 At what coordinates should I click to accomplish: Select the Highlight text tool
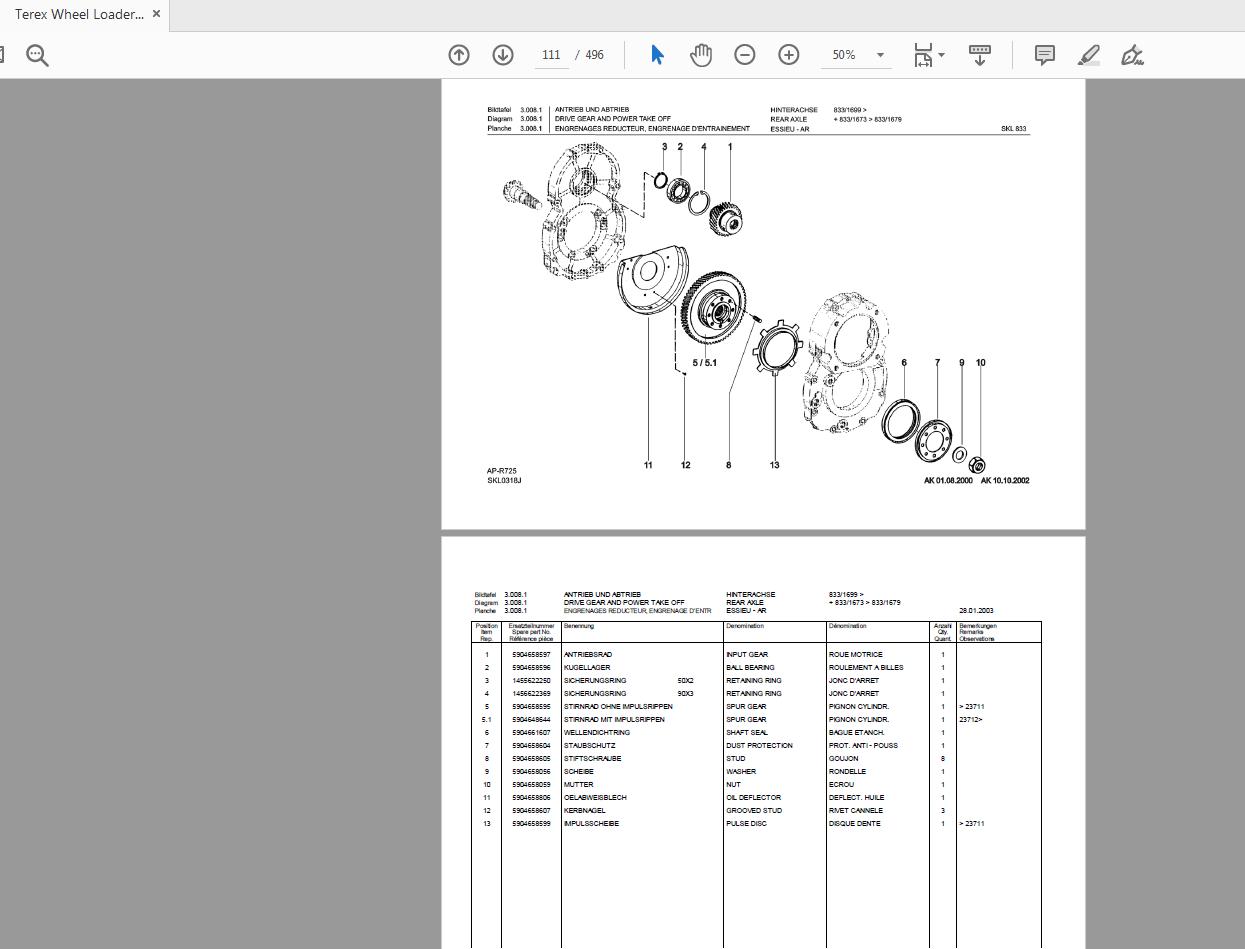coord(1088,55)
